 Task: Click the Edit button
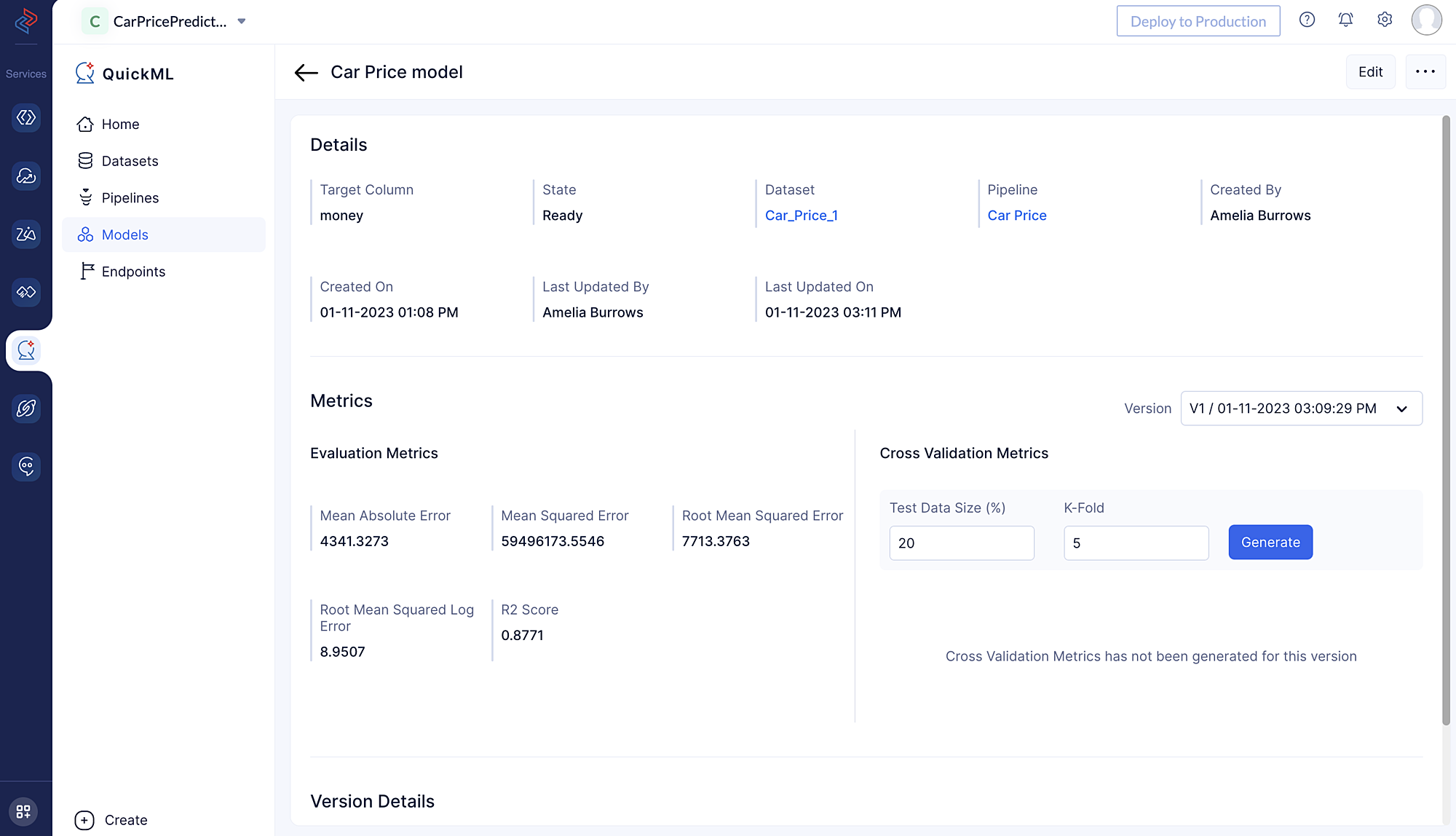[x=1370, y=71]
